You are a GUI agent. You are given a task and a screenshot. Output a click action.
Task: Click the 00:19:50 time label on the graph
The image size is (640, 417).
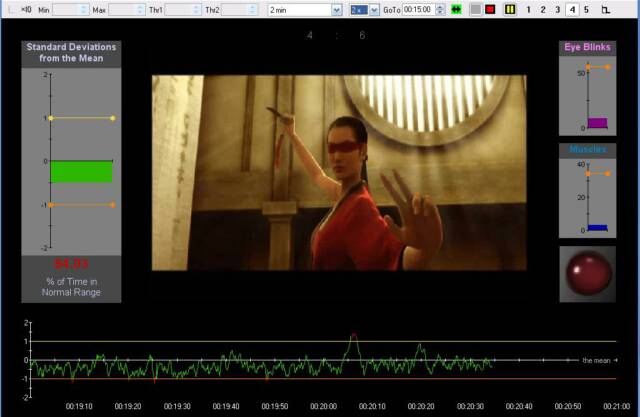tap(275, 406)
